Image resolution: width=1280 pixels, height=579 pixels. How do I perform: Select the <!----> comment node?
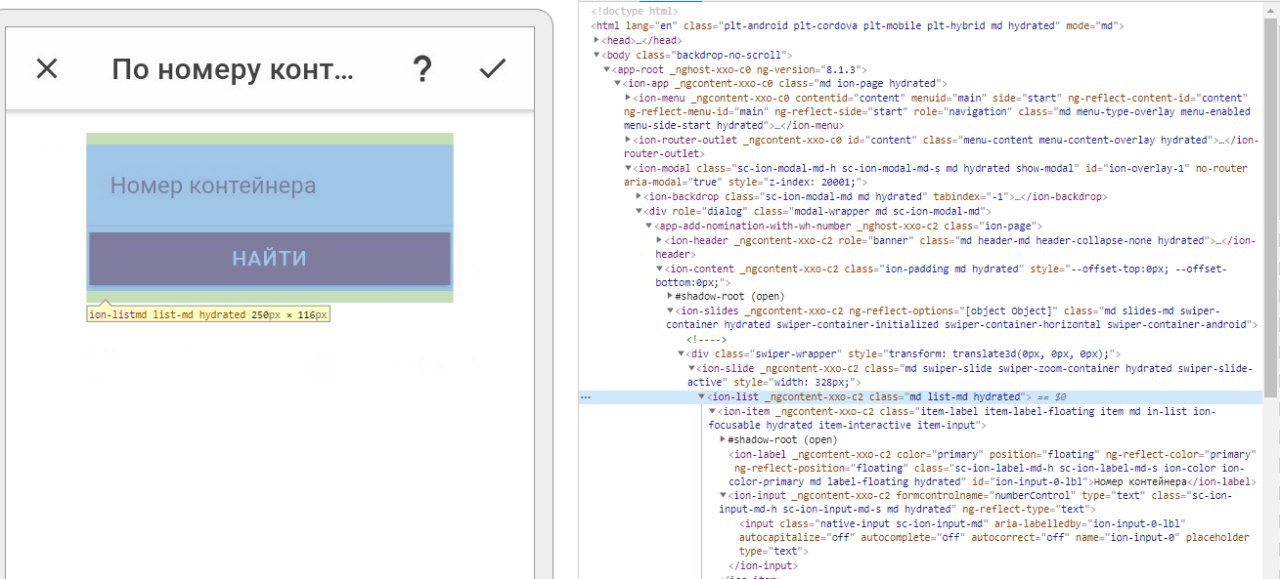[x=705, y=340]
